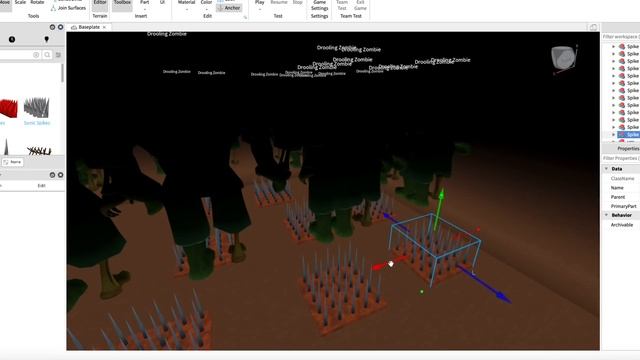Screen dimensions: 640x360
Task: Expand the Color dropdown arrow
Action: pos(207,9)
